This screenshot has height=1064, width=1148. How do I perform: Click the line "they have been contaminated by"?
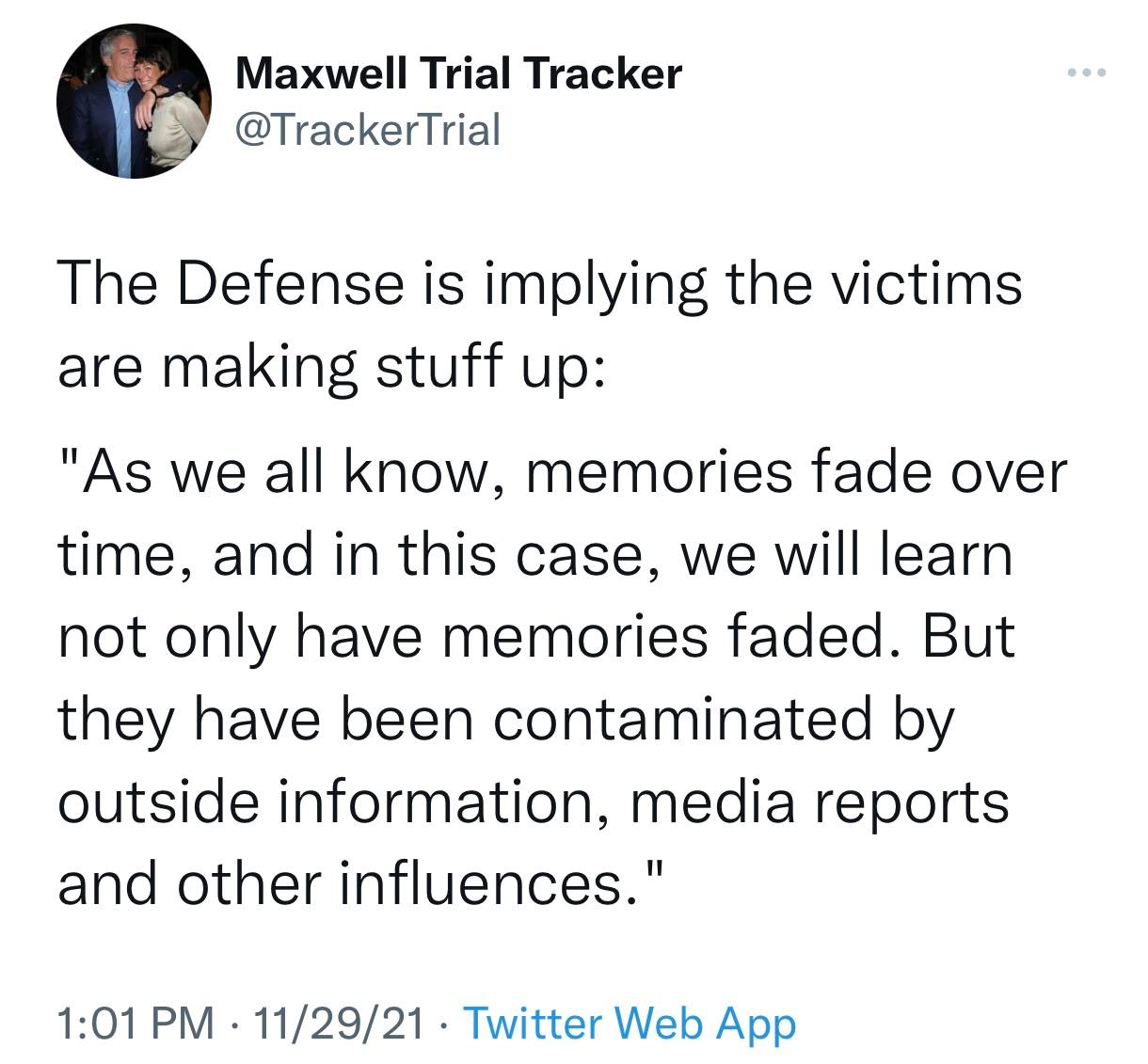[x=506, y=720]
